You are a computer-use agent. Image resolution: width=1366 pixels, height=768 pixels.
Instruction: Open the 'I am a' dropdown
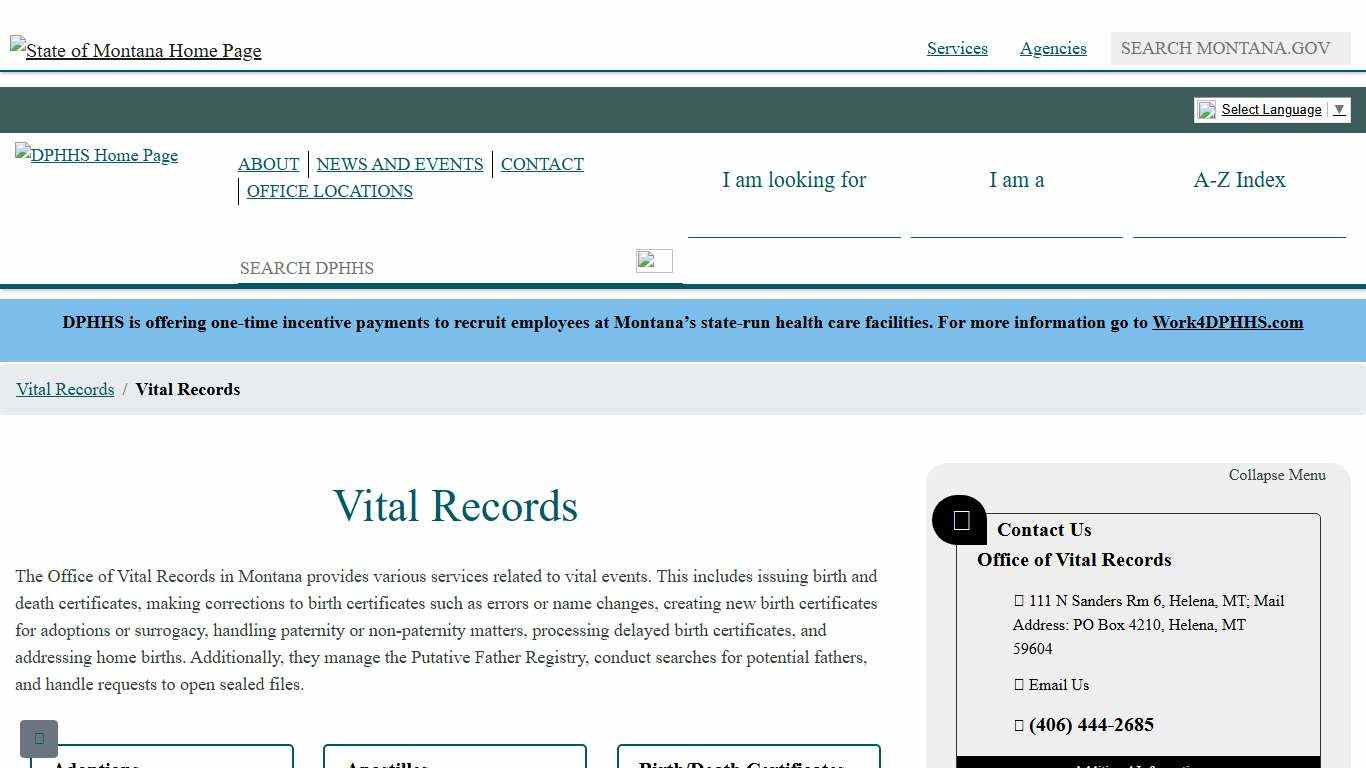1016,180
